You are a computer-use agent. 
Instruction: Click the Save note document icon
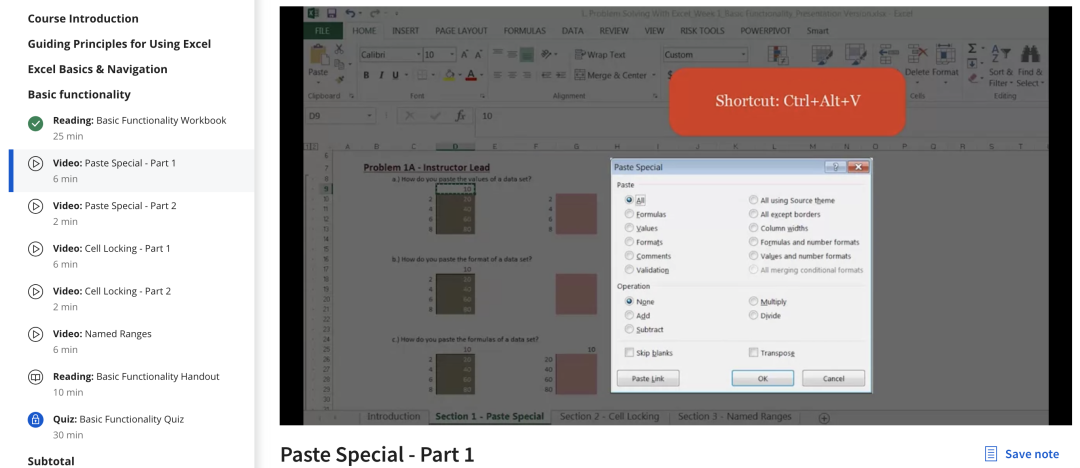coord(991,454)
